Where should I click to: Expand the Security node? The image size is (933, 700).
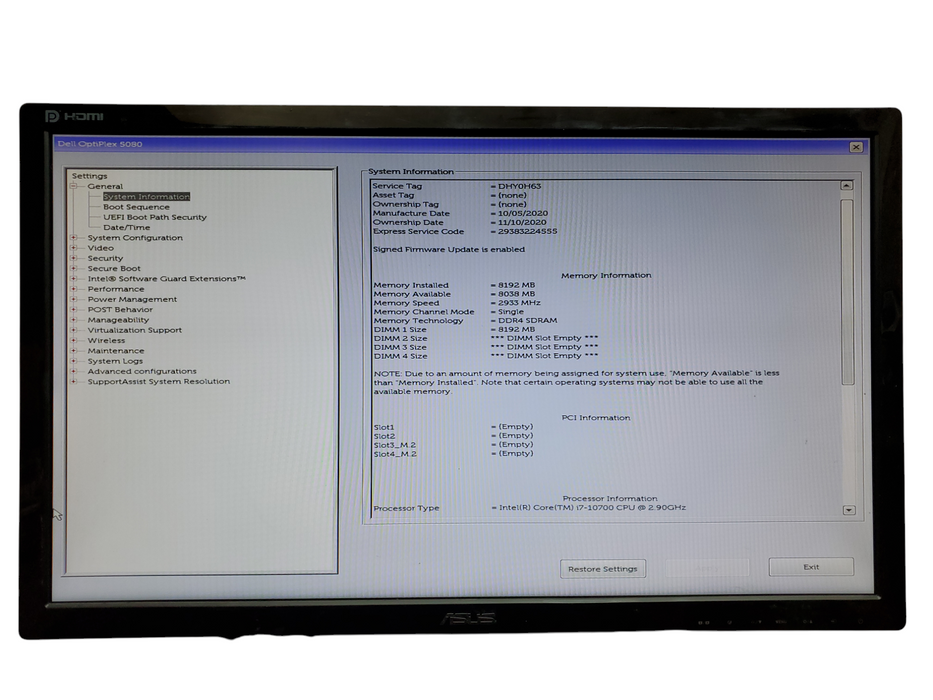coord(74,258)
